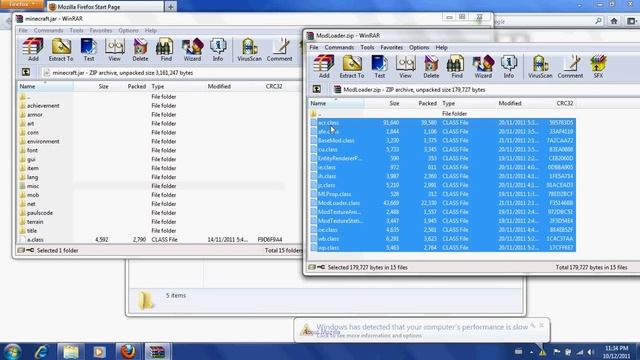
Task: Click SFX icon in ModLoader.zip window
Action: [x=598, y=67]
